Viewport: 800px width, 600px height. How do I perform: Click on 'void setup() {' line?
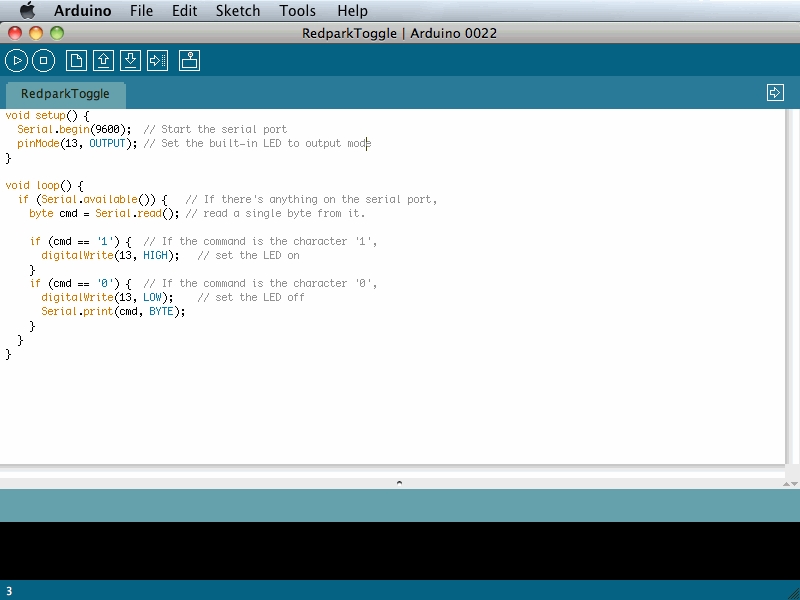click(47, 116)
